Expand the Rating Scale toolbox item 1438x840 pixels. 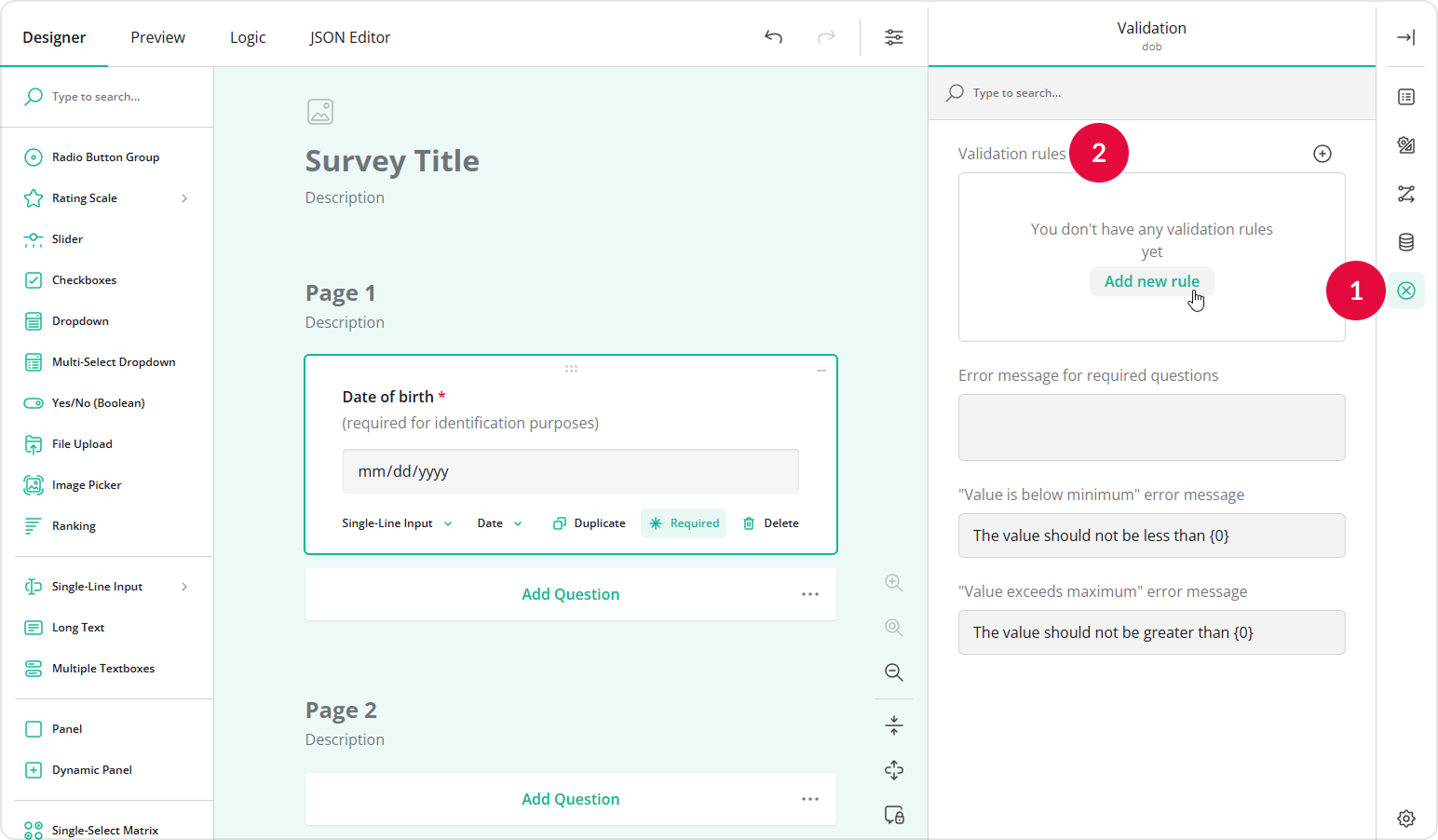(x=183, y=197)
